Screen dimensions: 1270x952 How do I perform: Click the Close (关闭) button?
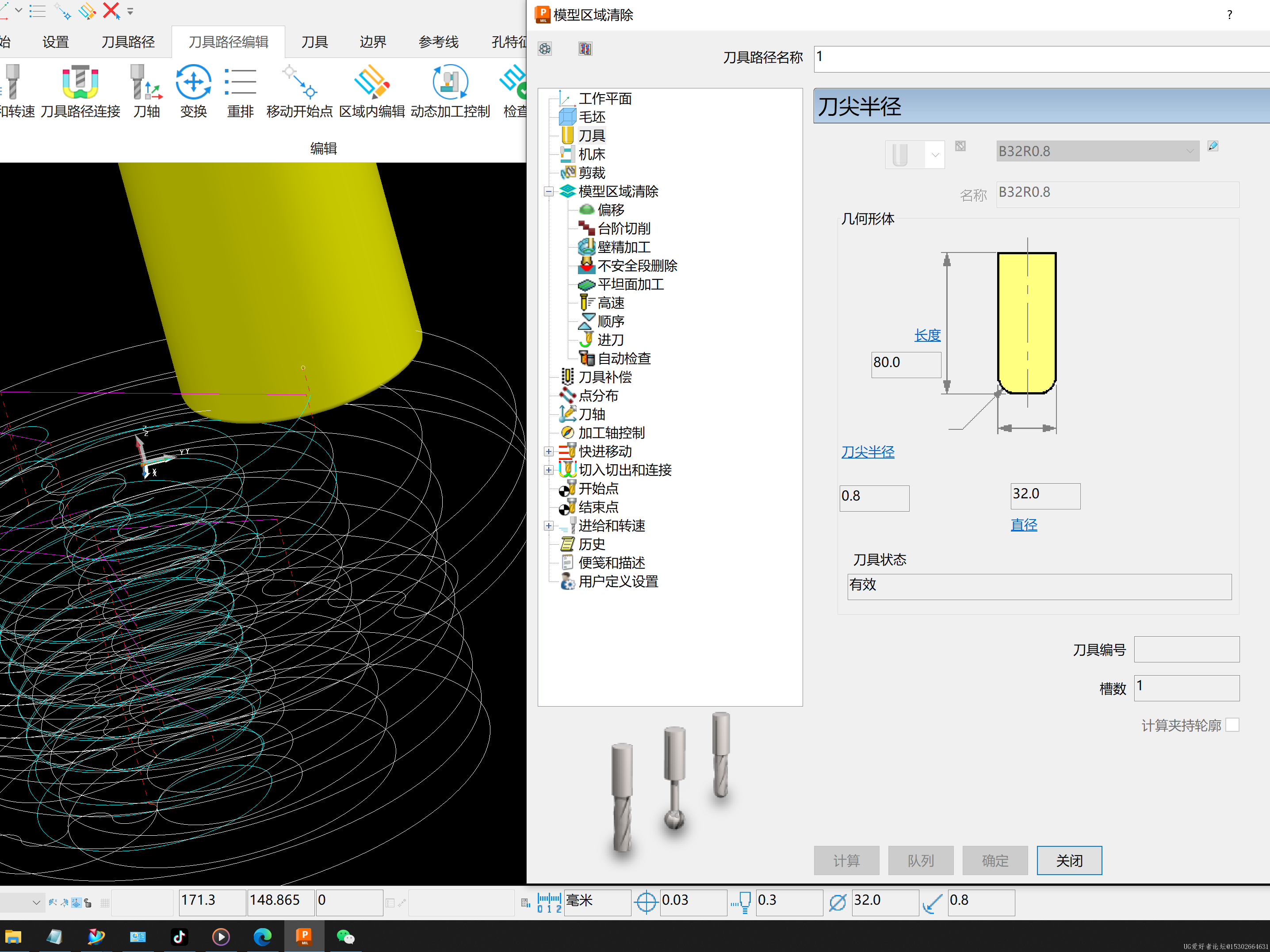(1069, 861)
